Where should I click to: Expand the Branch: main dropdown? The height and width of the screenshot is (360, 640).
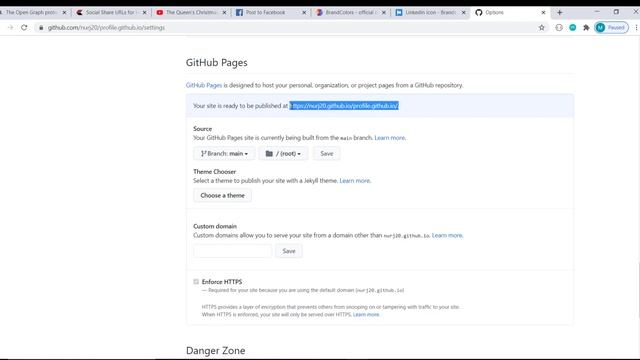(224, 153)
